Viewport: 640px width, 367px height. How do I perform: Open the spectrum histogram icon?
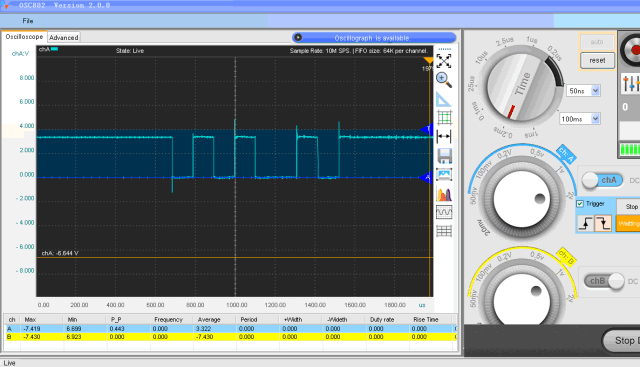coord(444,194)
